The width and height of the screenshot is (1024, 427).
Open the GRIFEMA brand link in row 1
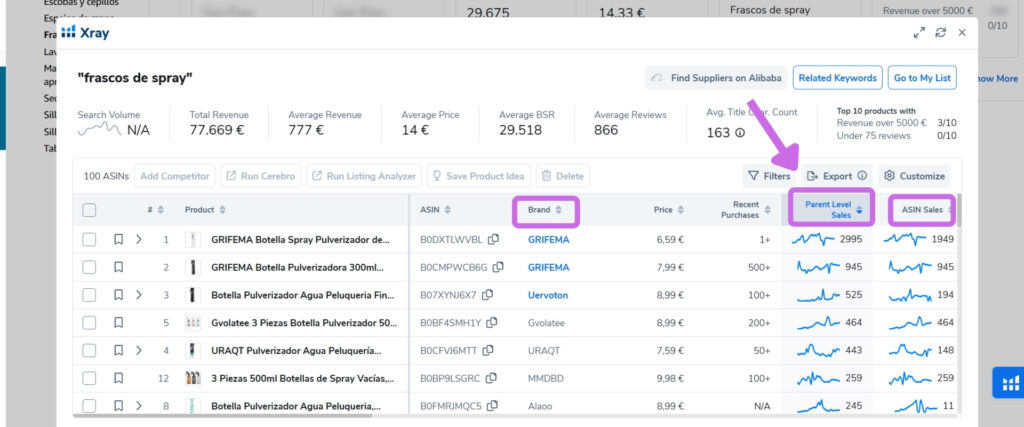[x=549, y=240]
